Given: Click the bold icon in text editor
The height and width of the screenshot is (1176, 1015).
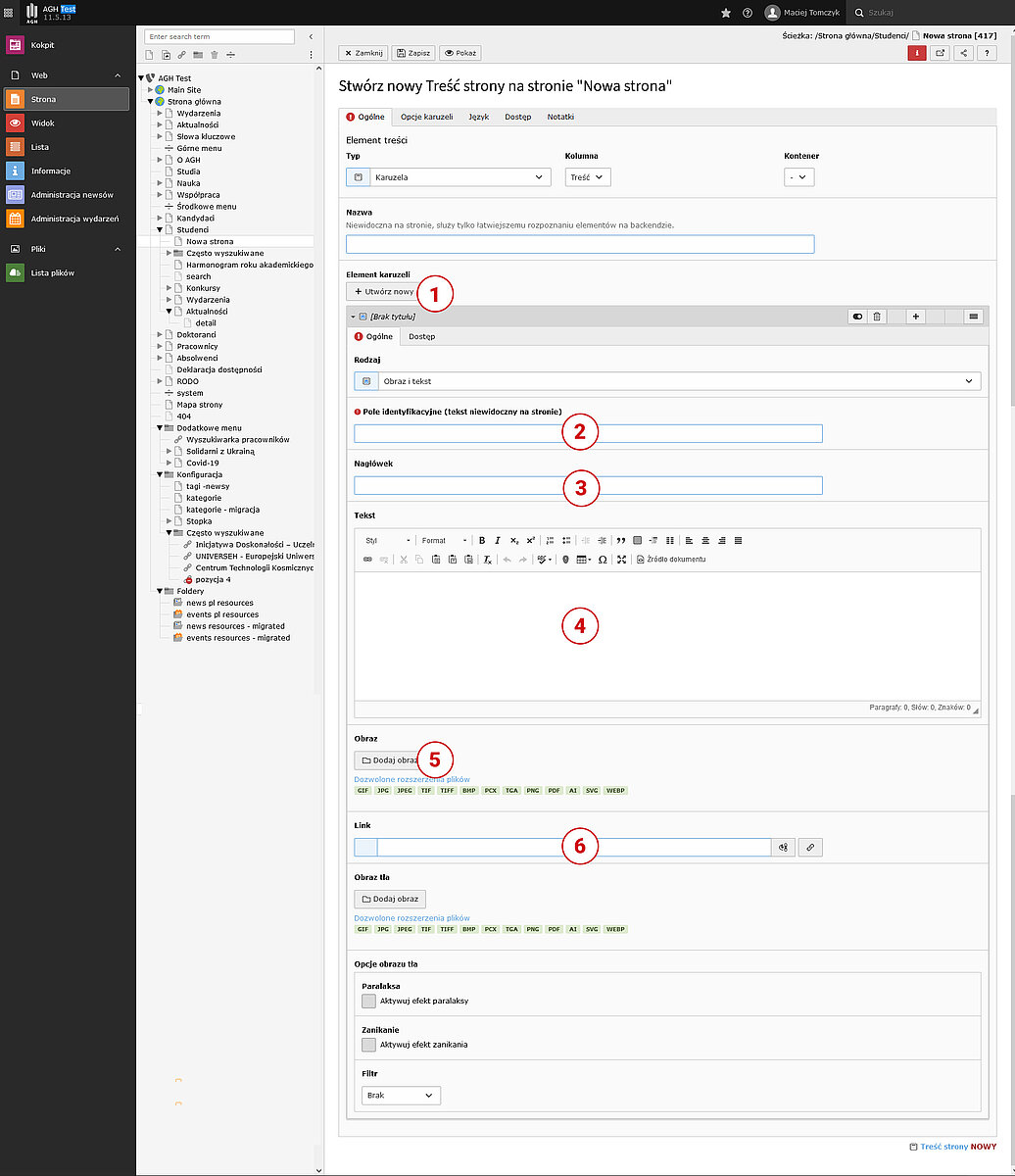Looking at the screenshot, I should tap(482, 540).
